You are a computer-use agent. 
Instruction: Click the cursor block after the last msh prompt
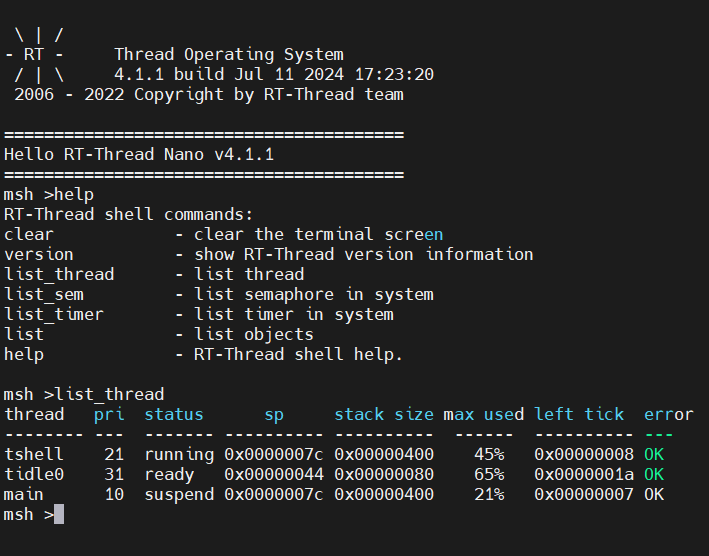pos(59,514)
